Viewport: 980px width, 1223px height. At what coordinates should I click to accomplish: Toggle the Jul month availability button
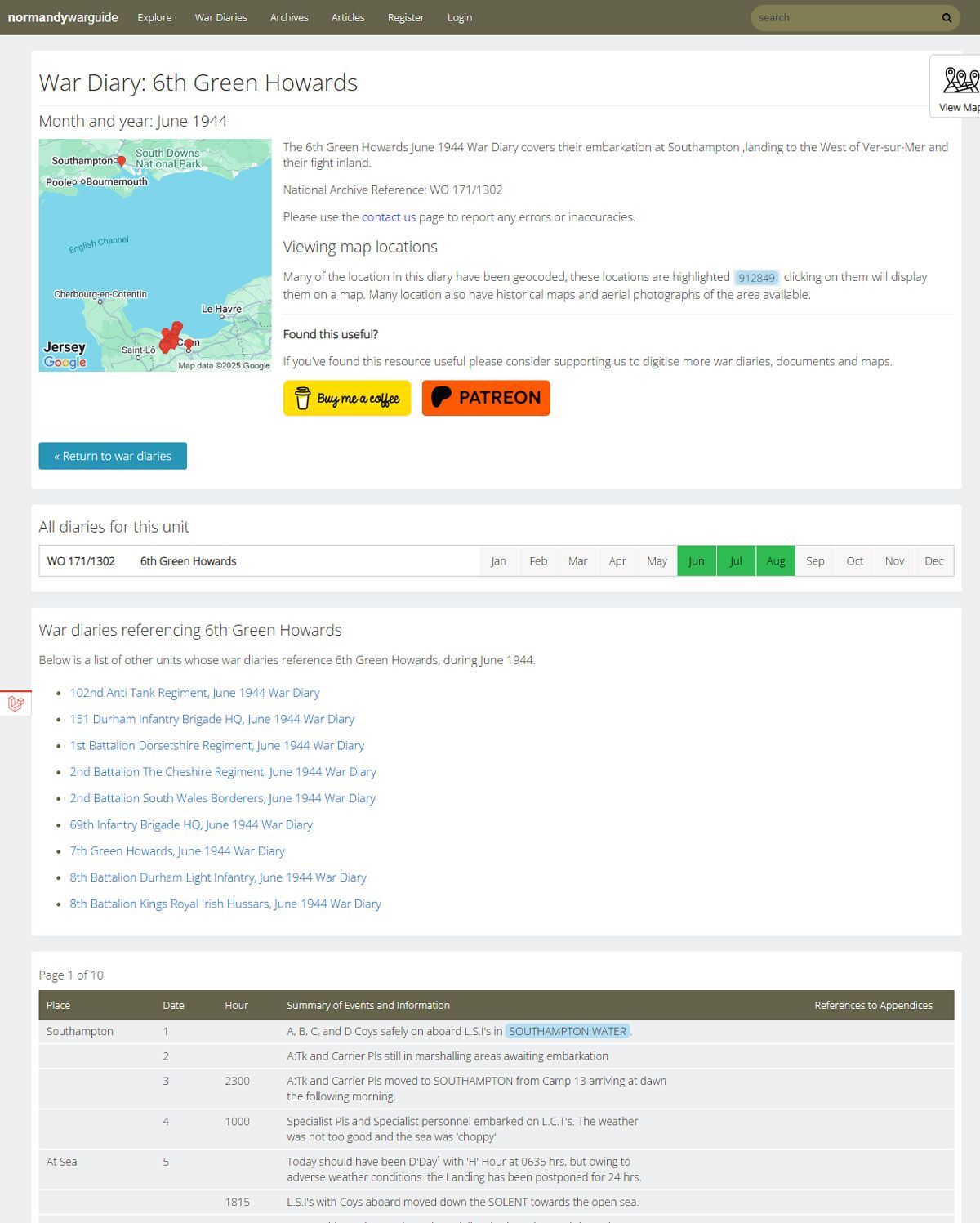tap(735, 560)
